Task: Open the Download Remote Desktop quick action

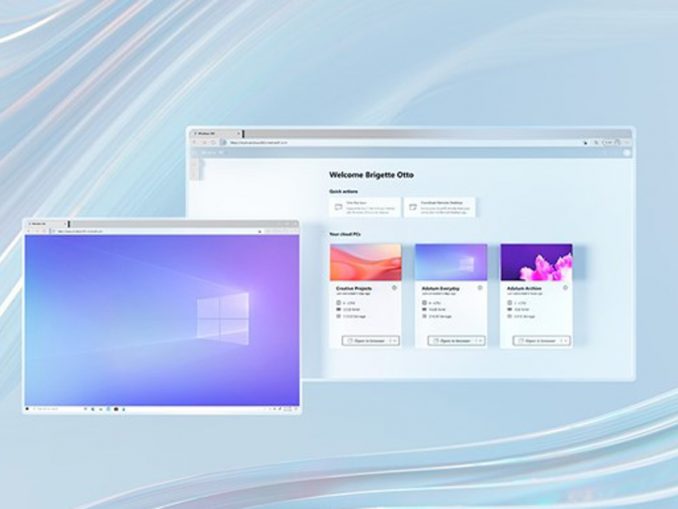Action: pyautogui.click(x=440, y=207)
